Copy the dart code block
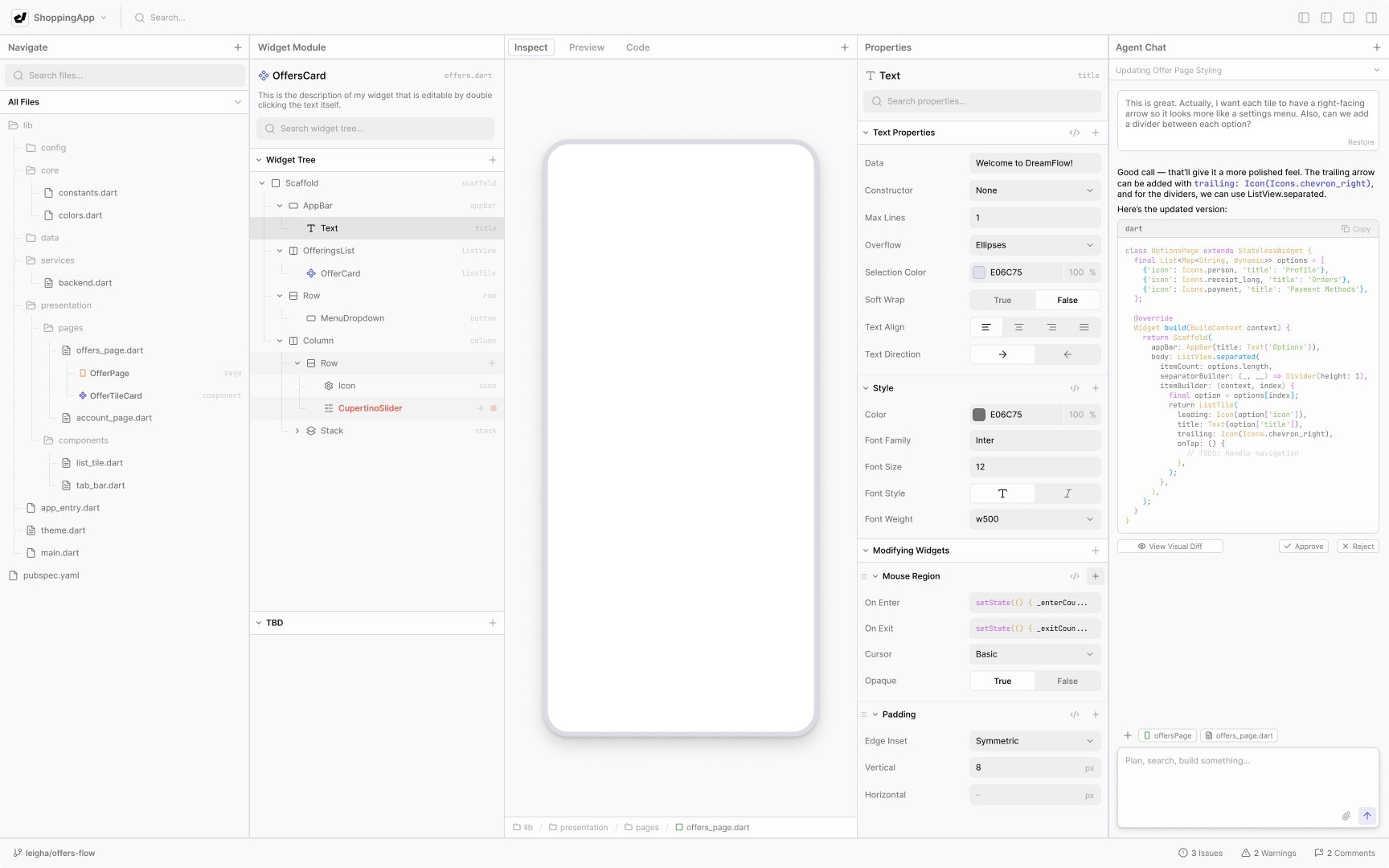Image resolution: width=1389 pixels, height=868 pixels. pos(1356,229)
